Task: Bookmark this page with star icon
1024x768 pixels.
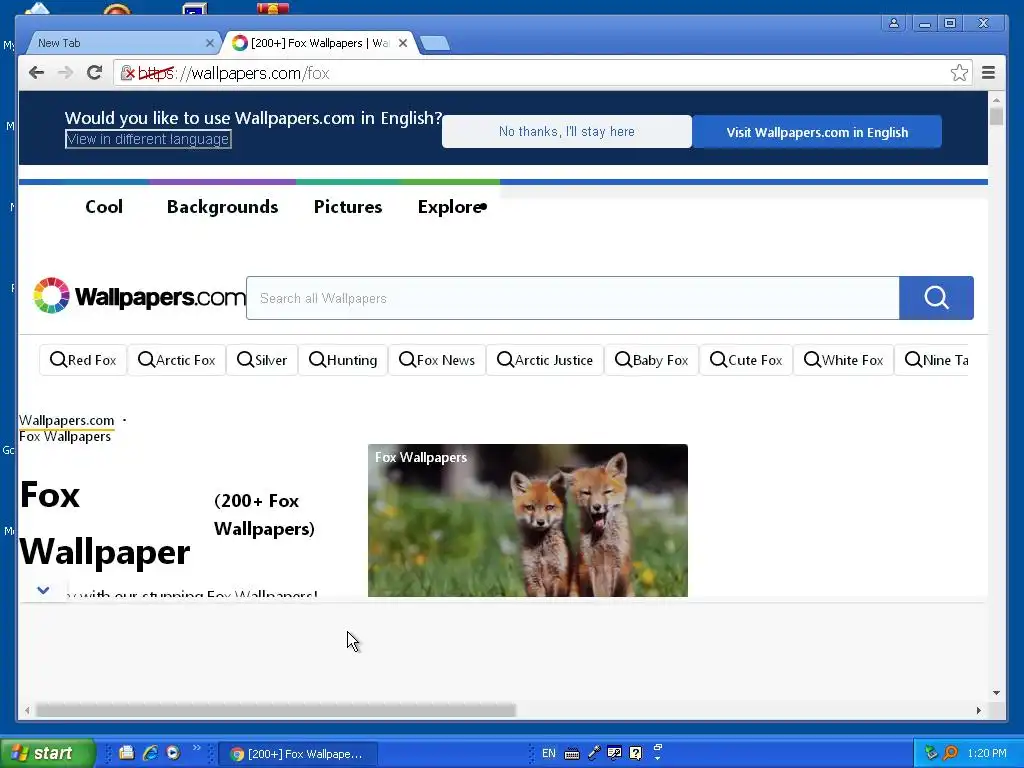Action: pyautogui.click(x=959, y=72)
